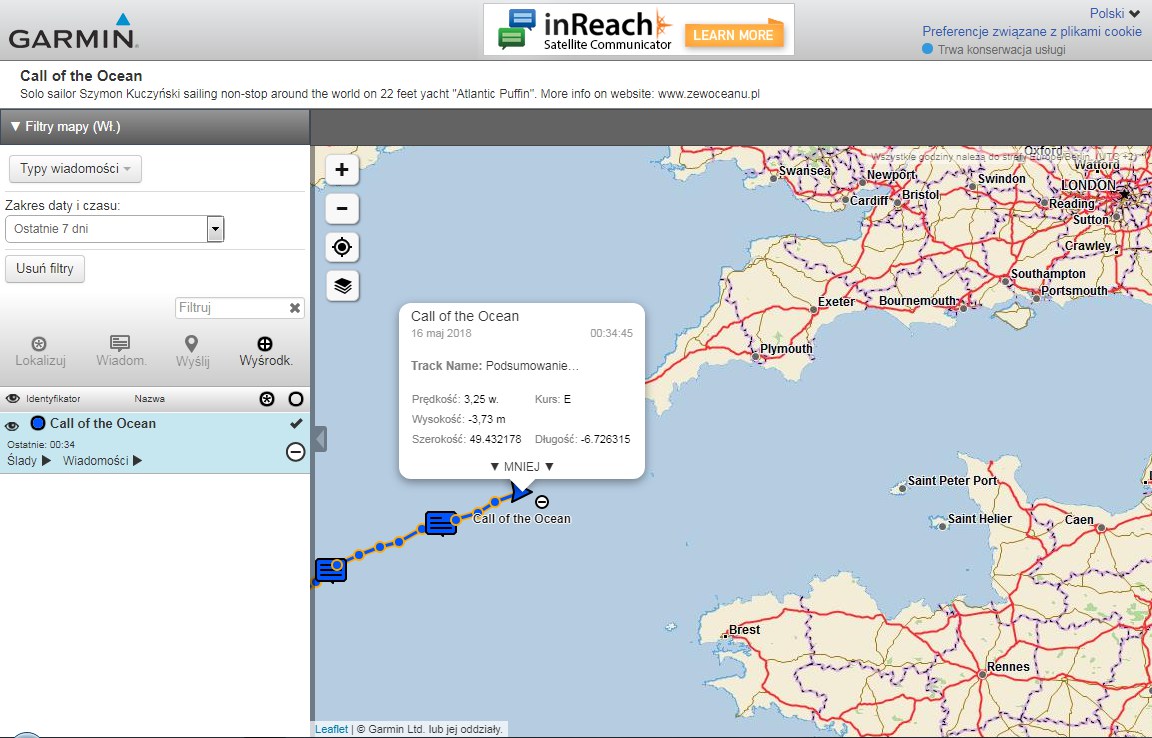Click the Call of the Ocean page heading

click(x=81, y=76)
